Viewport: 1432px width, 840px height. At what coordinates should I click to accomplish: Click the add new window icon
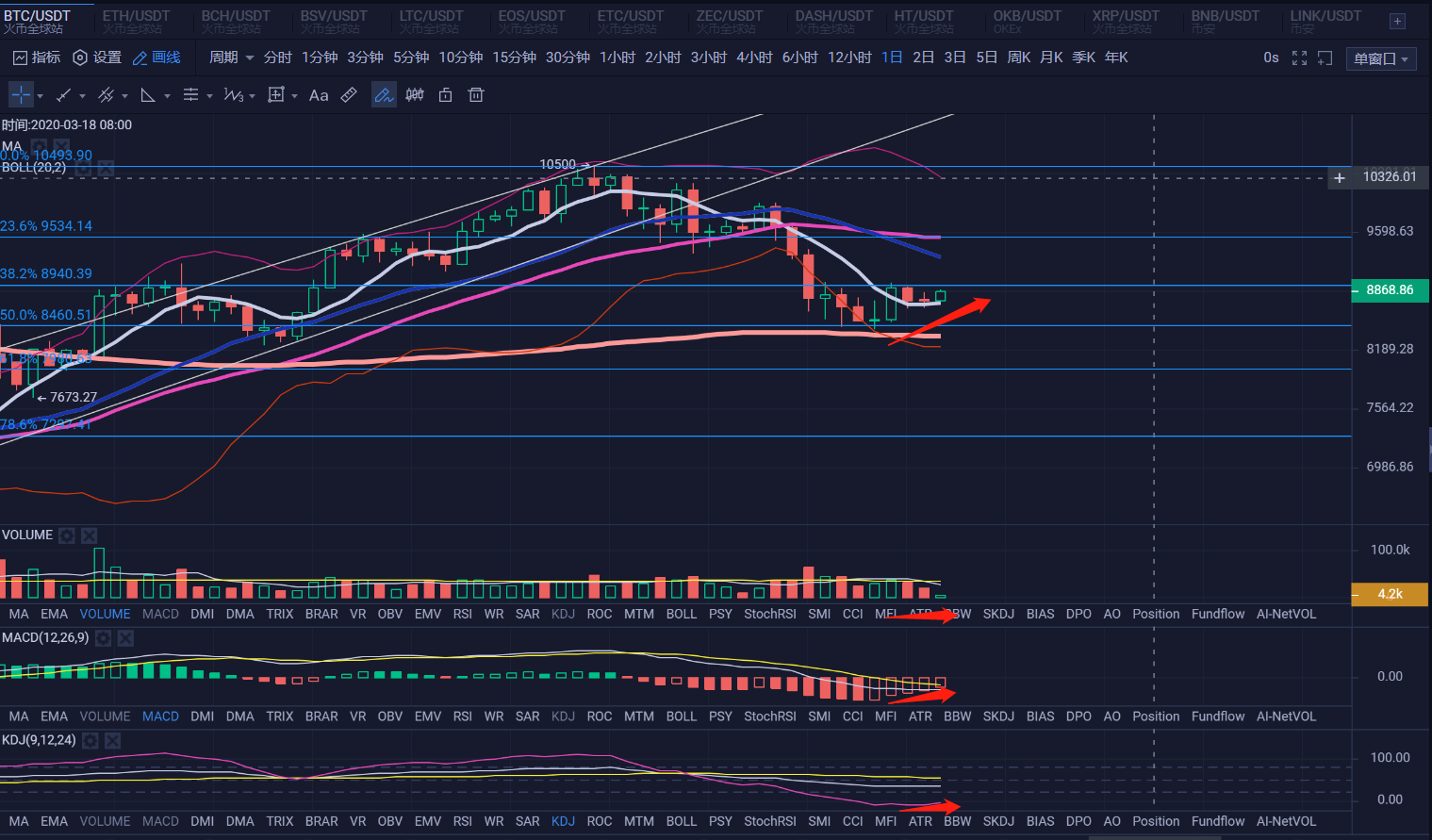click(x=1325, y=58)
